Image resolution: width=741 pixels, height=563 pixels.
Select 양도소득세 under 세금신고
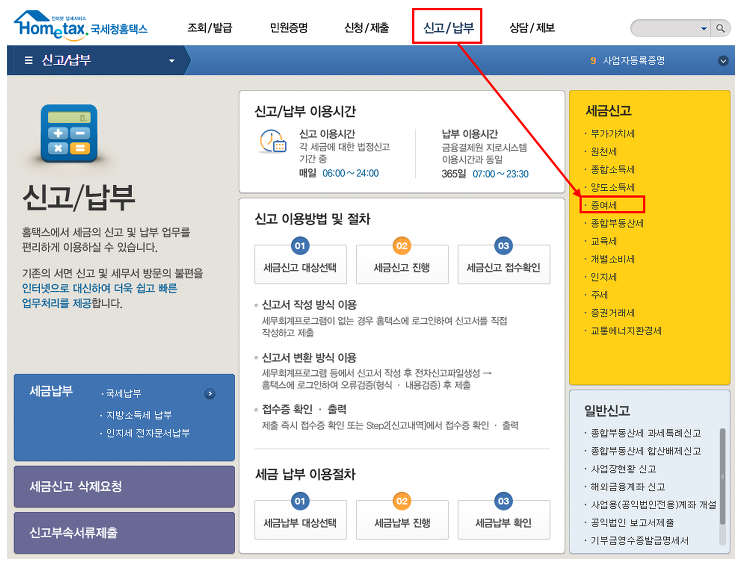click(612, 187)
